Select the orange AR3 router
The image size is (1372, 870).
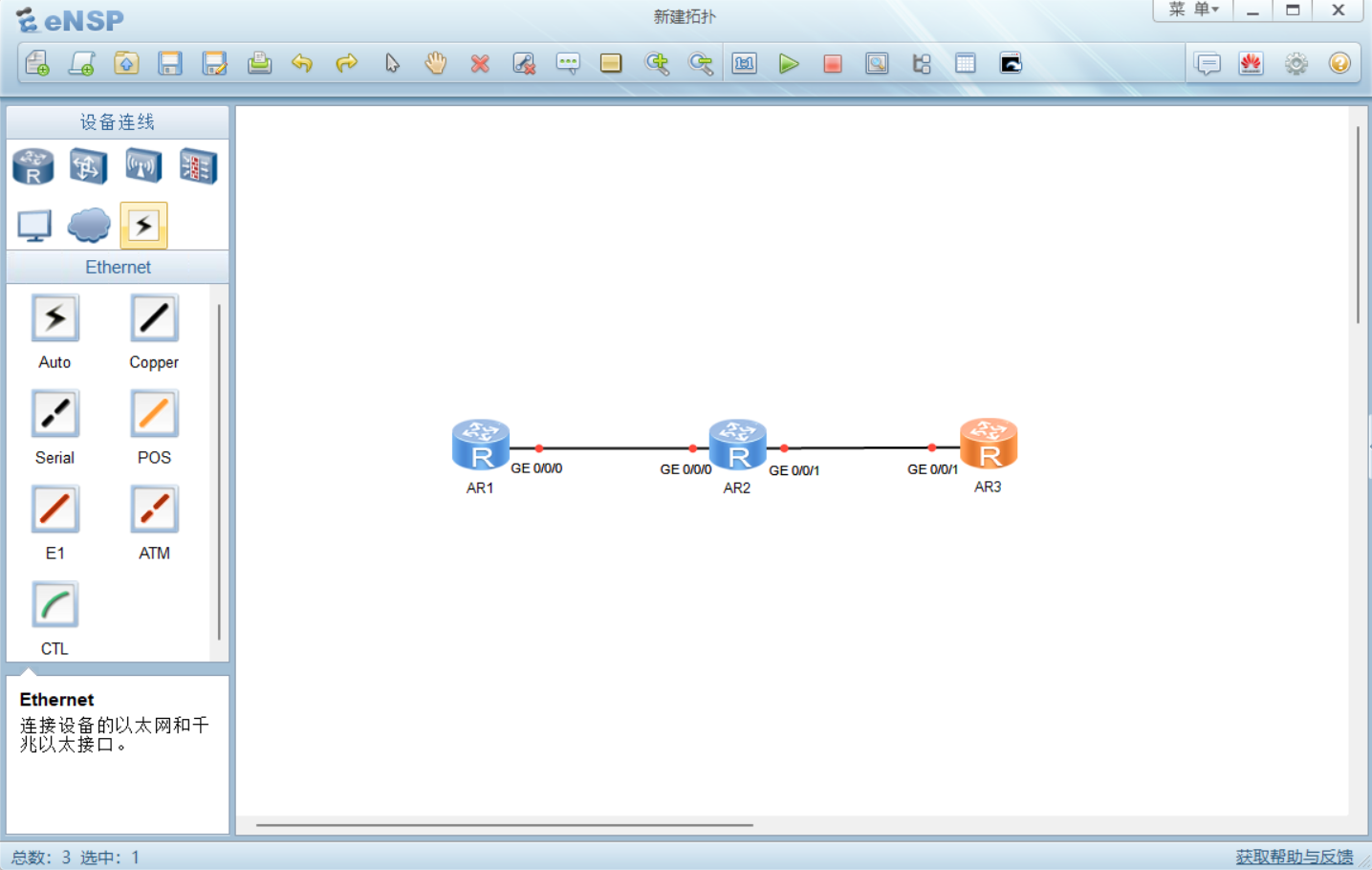click(x=989, y=444)
